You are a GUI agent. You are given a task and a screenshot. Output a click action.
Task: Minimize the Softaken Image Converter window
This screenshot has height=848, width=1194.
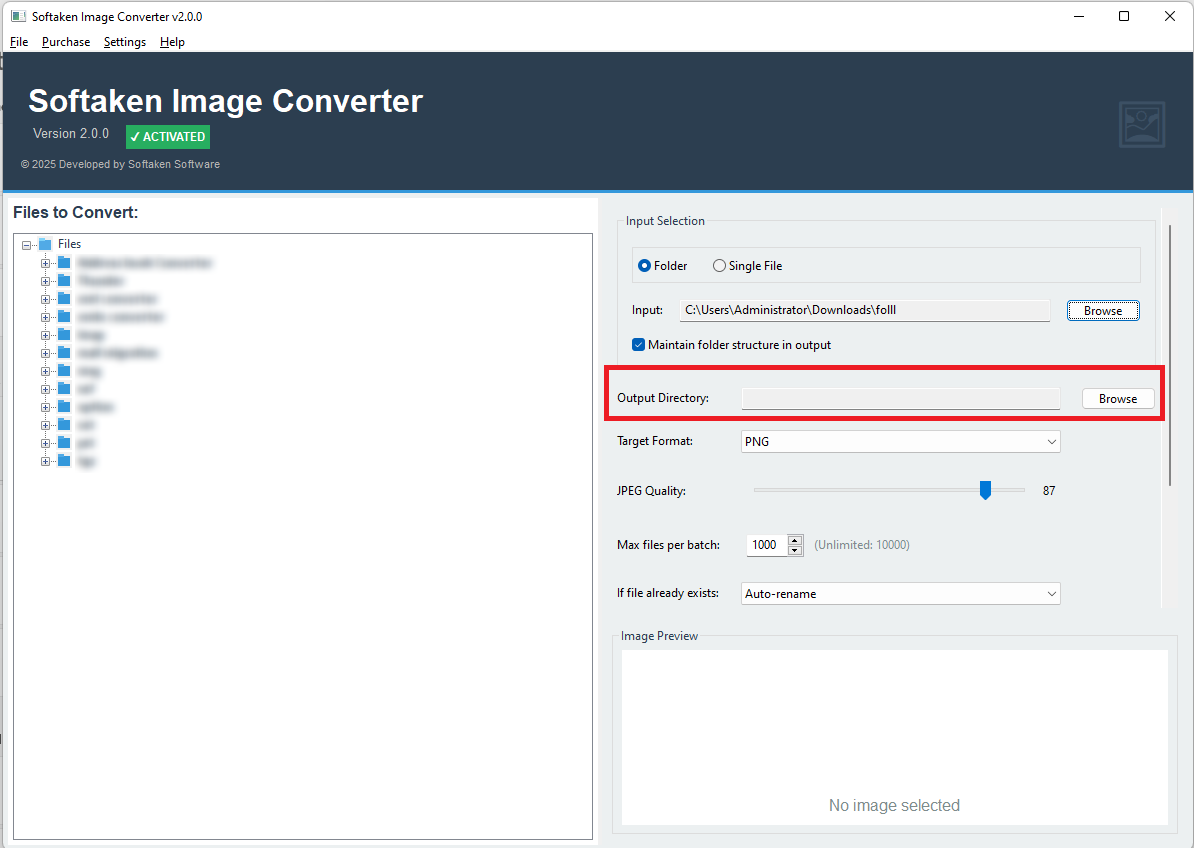tap(1079, 16)
